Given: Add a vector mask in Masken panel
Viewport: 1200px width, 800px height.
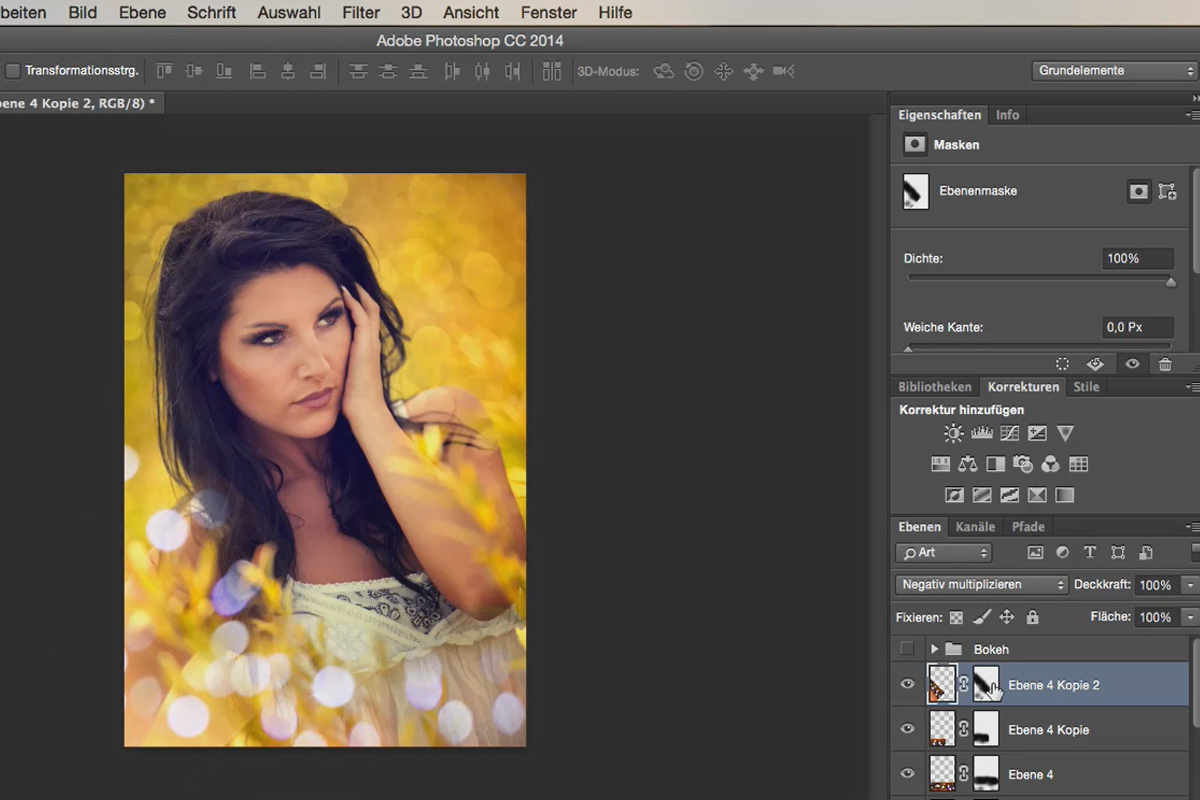Looking at the screenshot, I should 1167,192.
